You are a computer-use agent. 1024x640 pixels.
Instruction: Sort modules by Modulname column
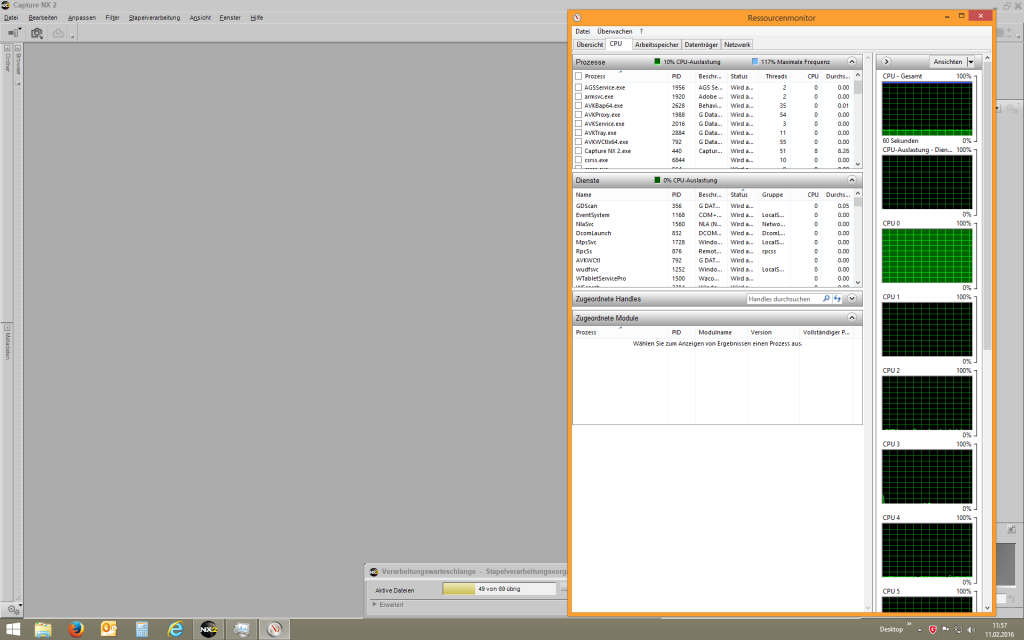point(715,332)
